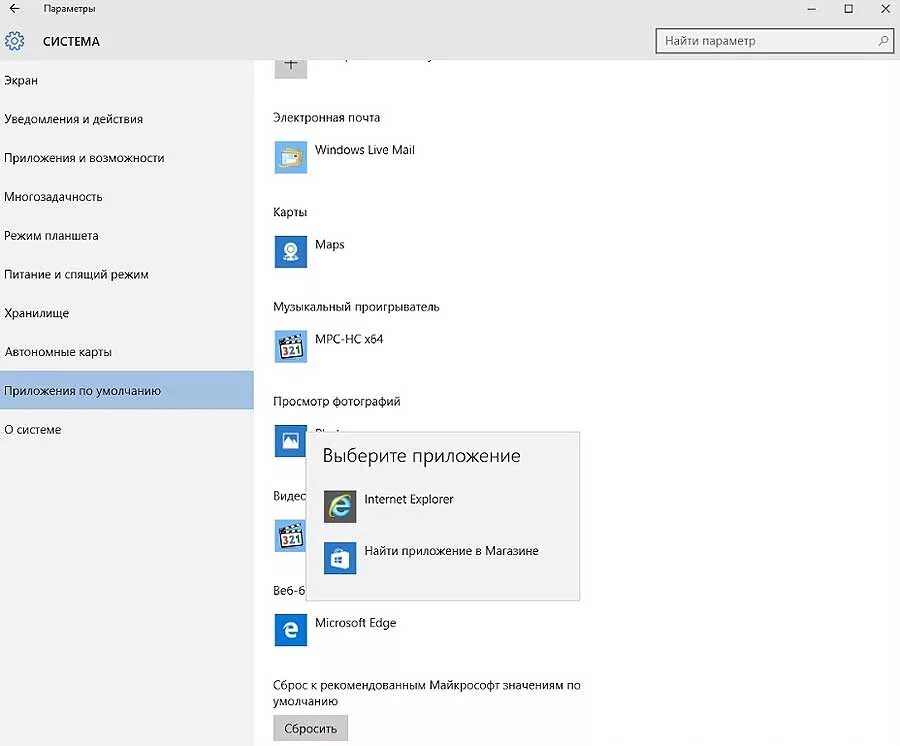This screenshot has width=900, height=746.
Task: Click the Store icon in the popup
Action: click(x=340, y=558)
